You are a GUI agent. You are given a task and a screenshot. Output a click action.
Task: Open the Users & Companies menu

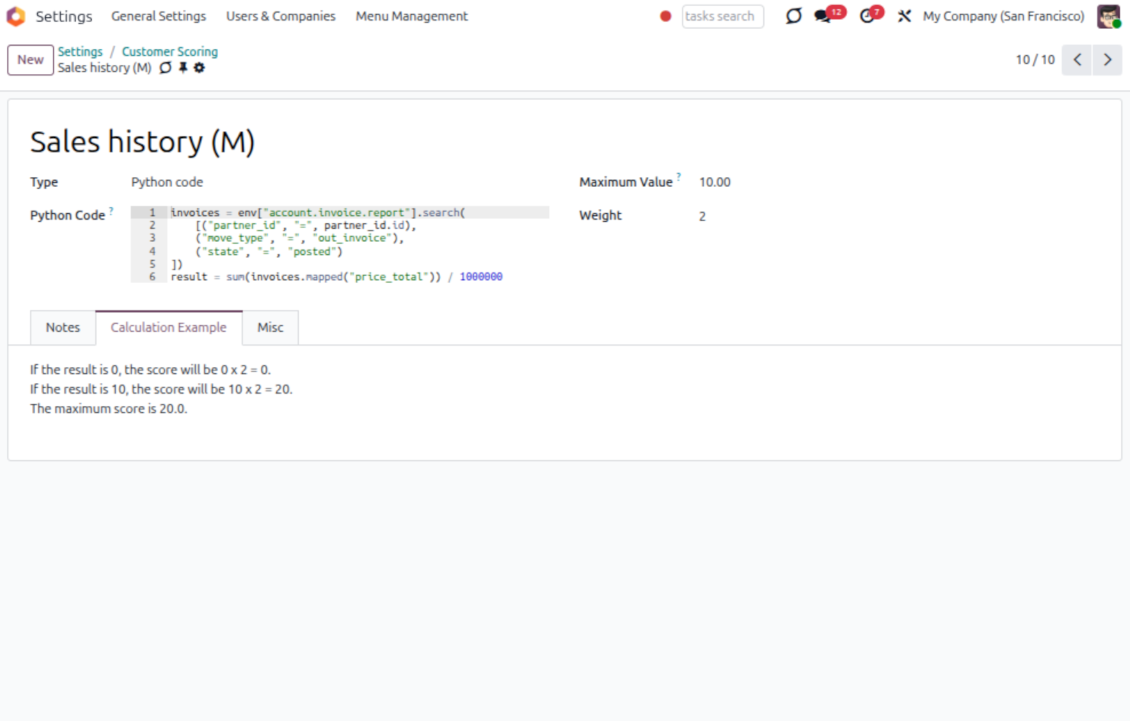point(280,16)
